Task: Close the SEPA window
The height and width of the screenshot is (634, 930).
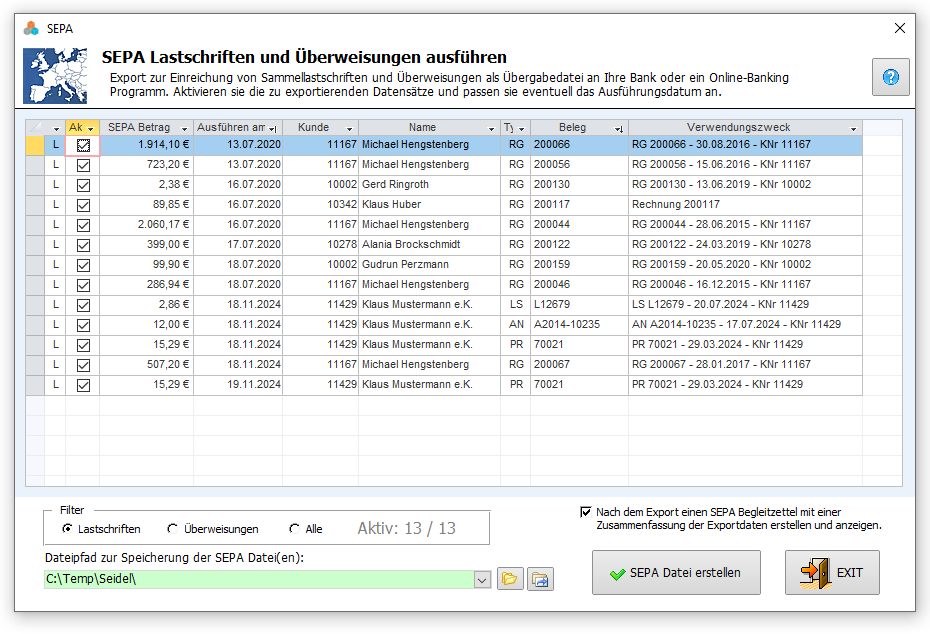Action: (899, 28)
